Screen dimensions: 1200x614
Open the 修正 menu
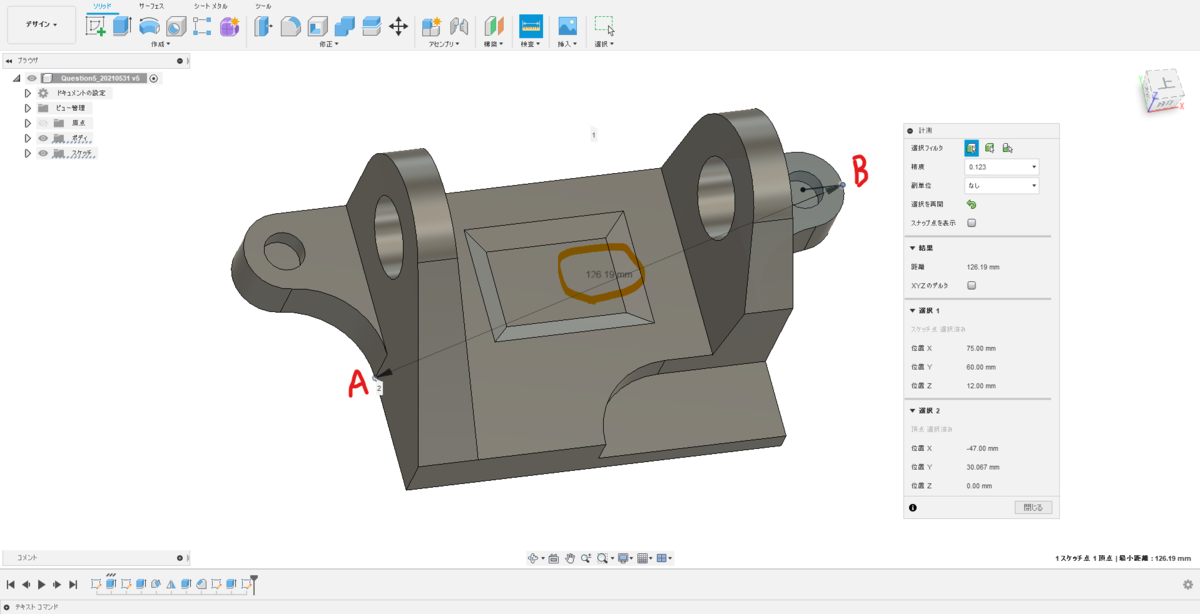pyautogui.click(x=329, y=44)
